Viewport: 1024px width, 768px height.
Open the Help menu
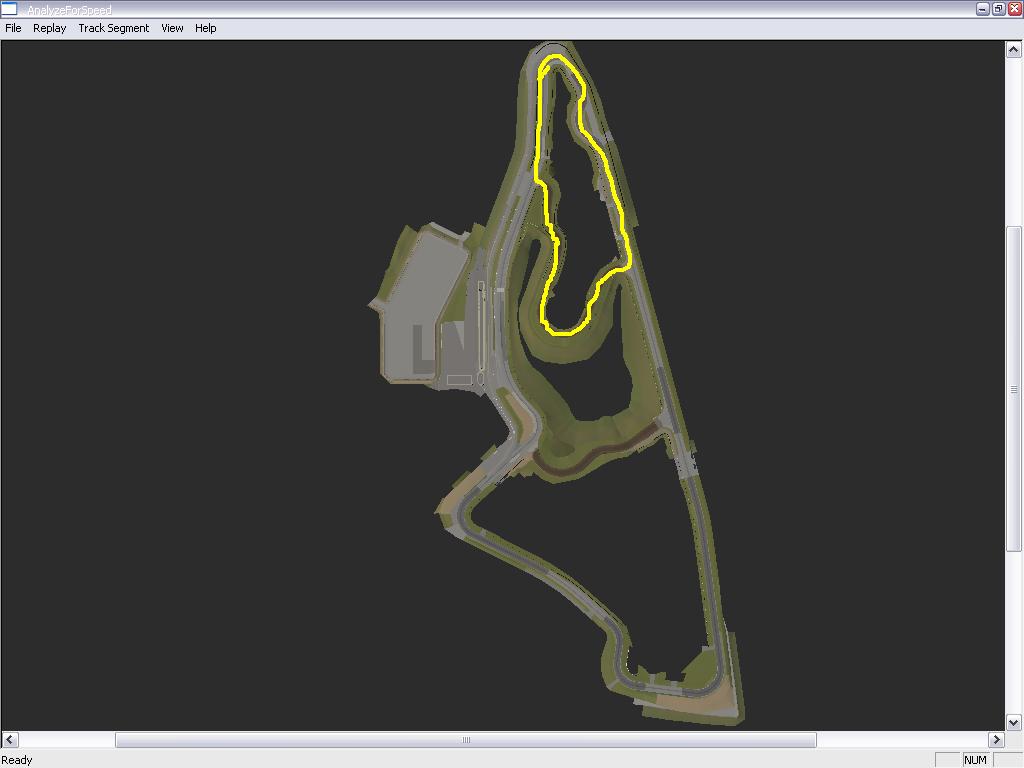206,28
